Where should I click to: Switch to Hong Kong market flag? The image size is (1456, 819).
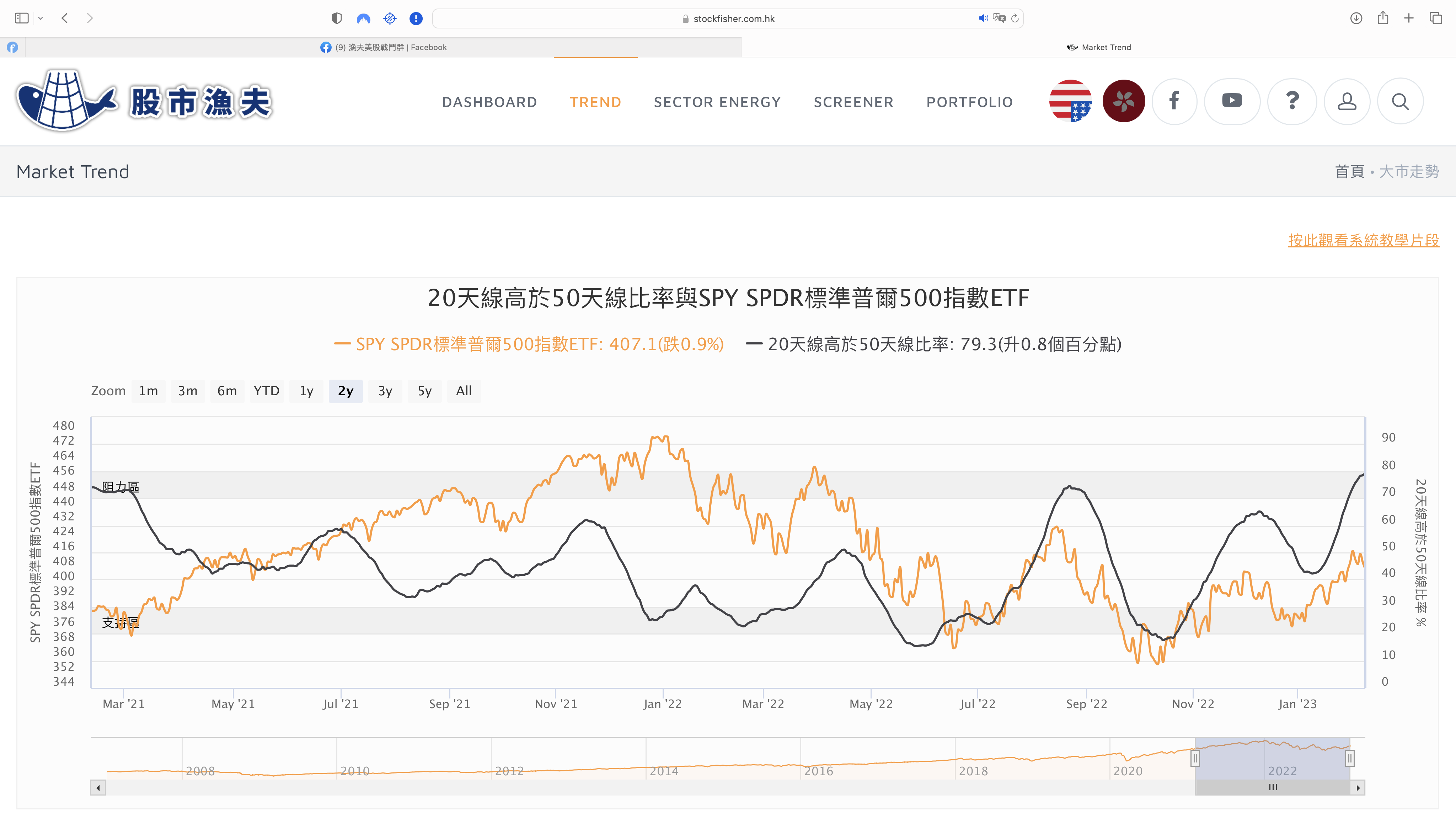point(1124,101)
